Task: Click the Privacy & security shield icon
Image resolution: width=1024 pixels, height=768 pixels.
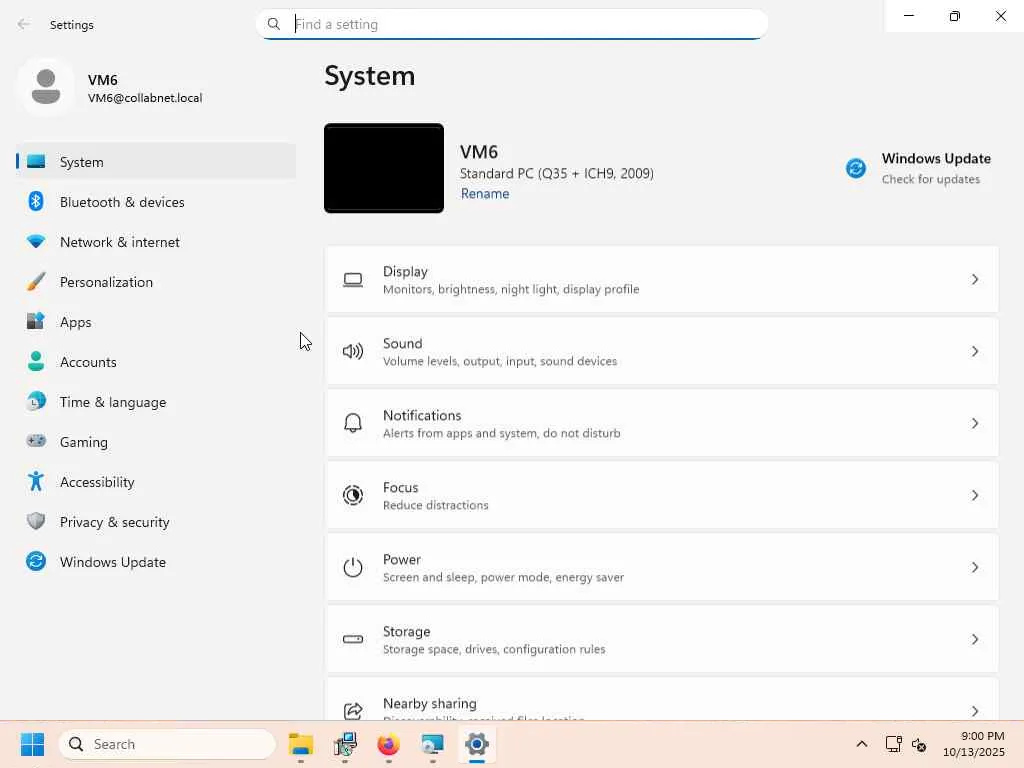Action: click(x=36, y=521)
